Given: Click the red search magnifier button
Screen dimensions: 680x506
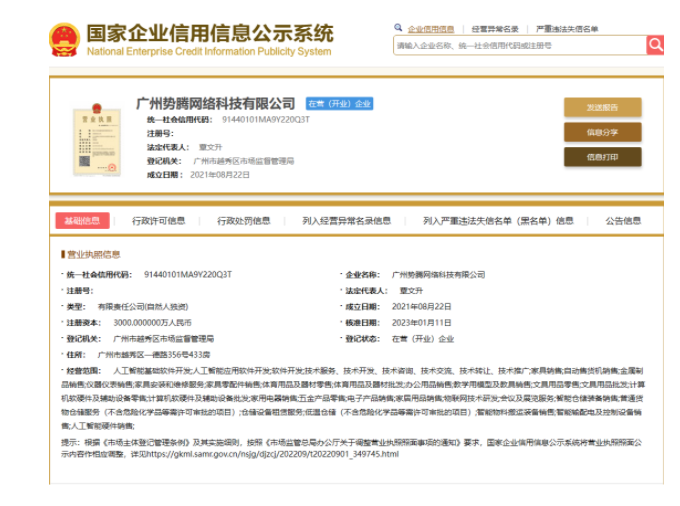Looking at the screenshot, I should (655, 45).
